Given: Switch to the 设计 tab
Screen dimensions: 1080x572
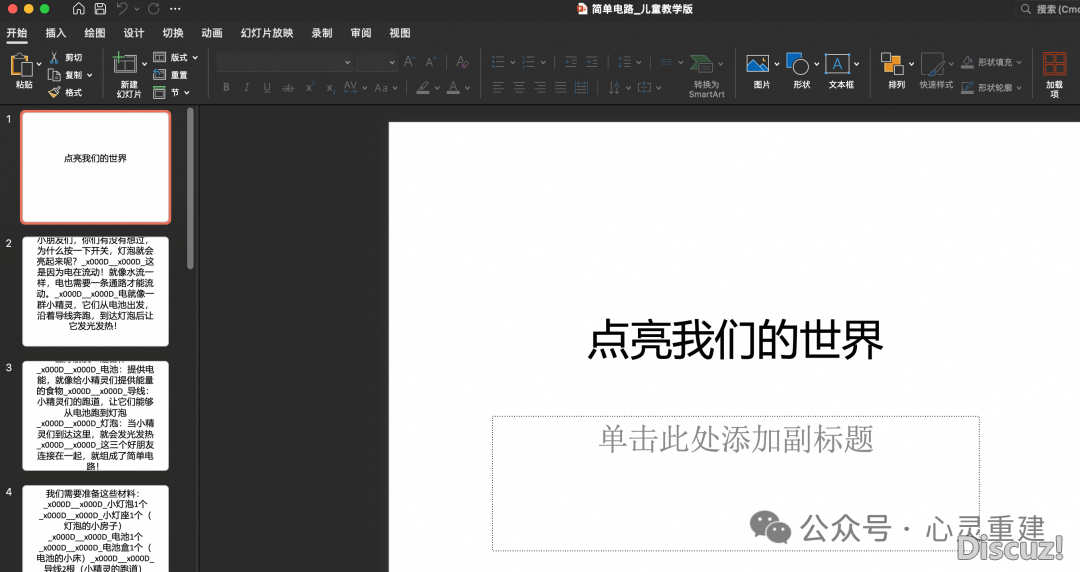Looking at the screenshot, I should point(134,33).
